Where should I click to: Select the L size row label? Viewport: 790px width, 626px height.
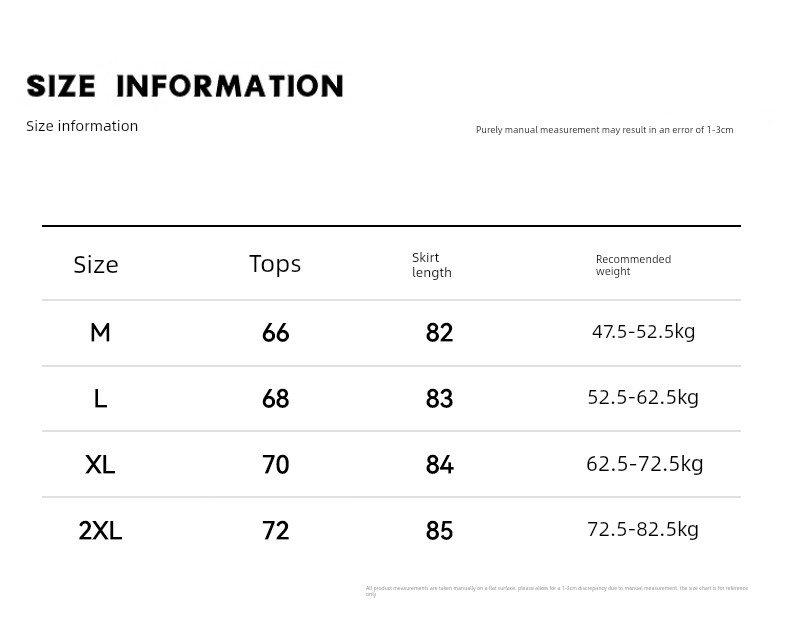click(100, 399)
